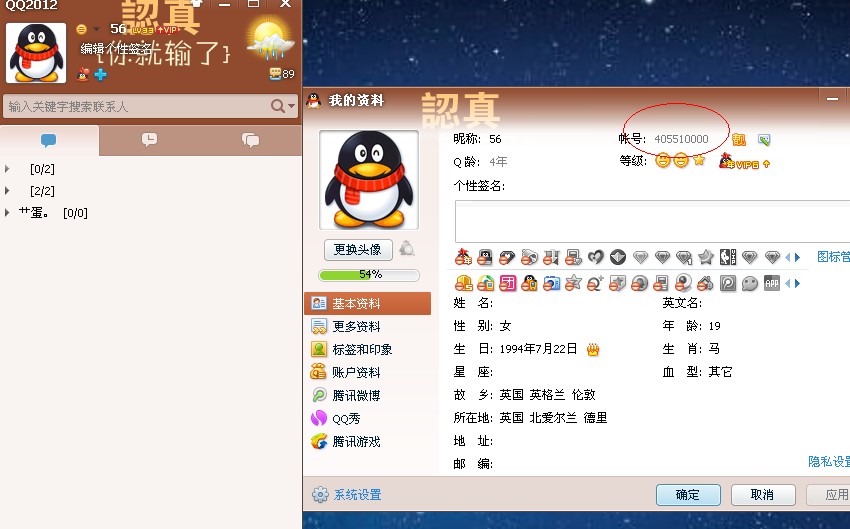Switch to the contacts tab
Image resolution: width=850 pixels, height=529 pixels.
pos(49,140)
